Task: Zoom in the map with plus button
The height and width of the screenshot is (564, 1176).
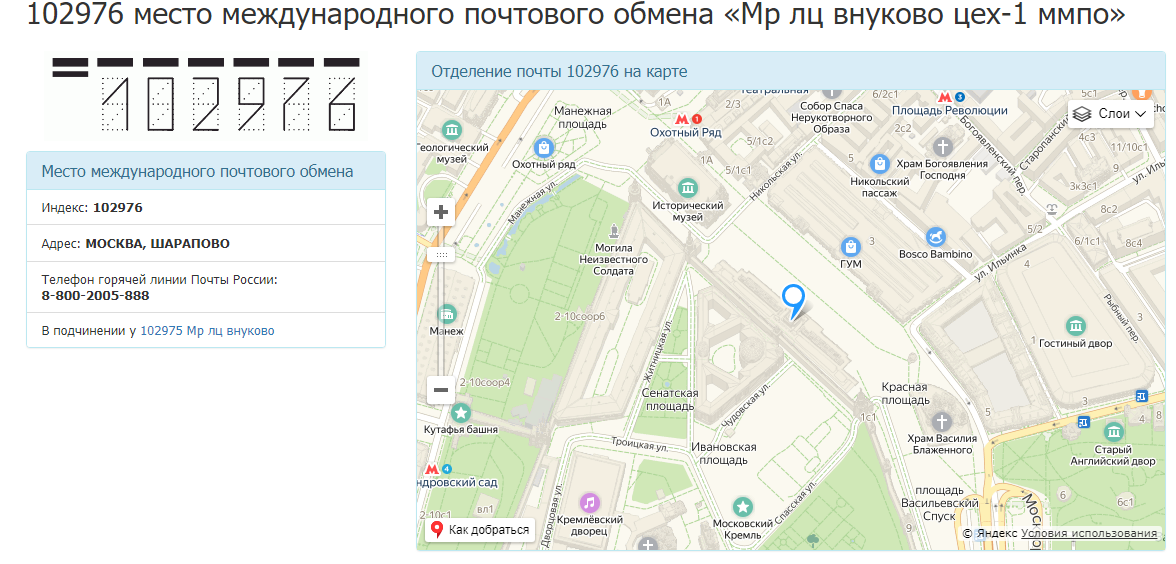Action: click(x=441, y=212)
